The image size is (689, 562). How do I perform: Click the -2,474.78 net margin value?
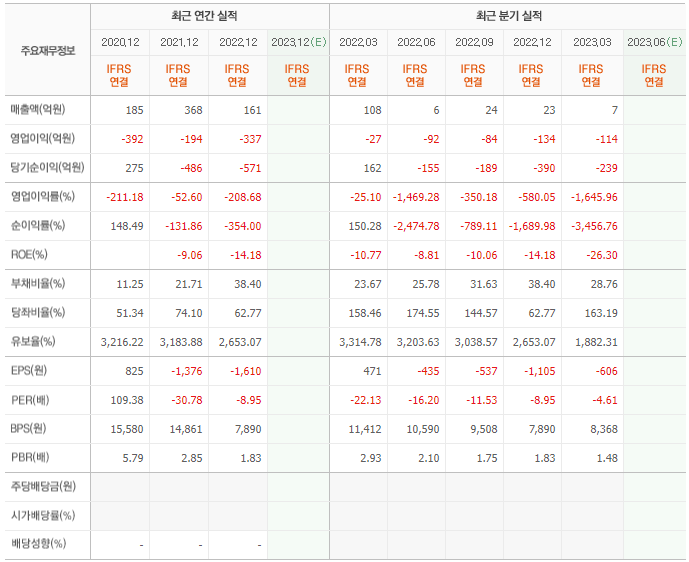[416, 226]
